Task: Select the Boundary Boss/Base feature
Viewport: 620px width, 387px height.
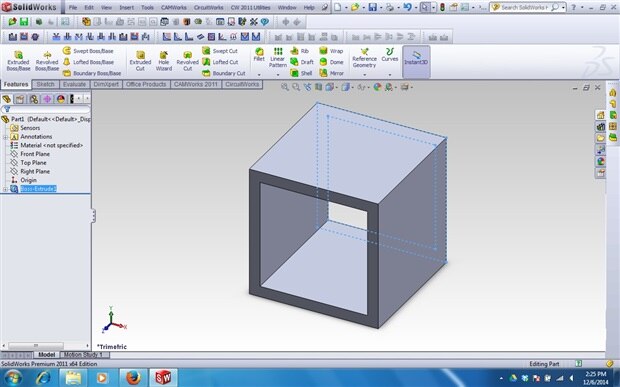Action: [x=92, y=73]
